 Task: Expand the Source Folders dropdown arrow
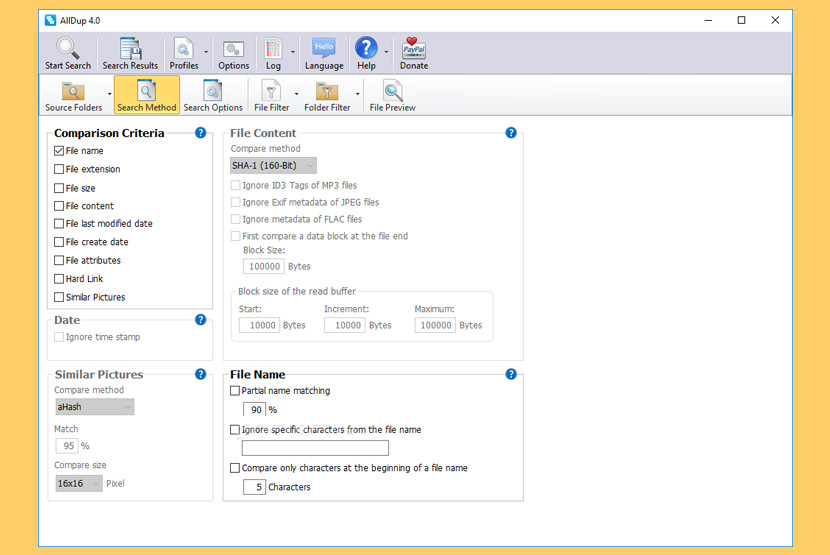[x=110, y=94]
